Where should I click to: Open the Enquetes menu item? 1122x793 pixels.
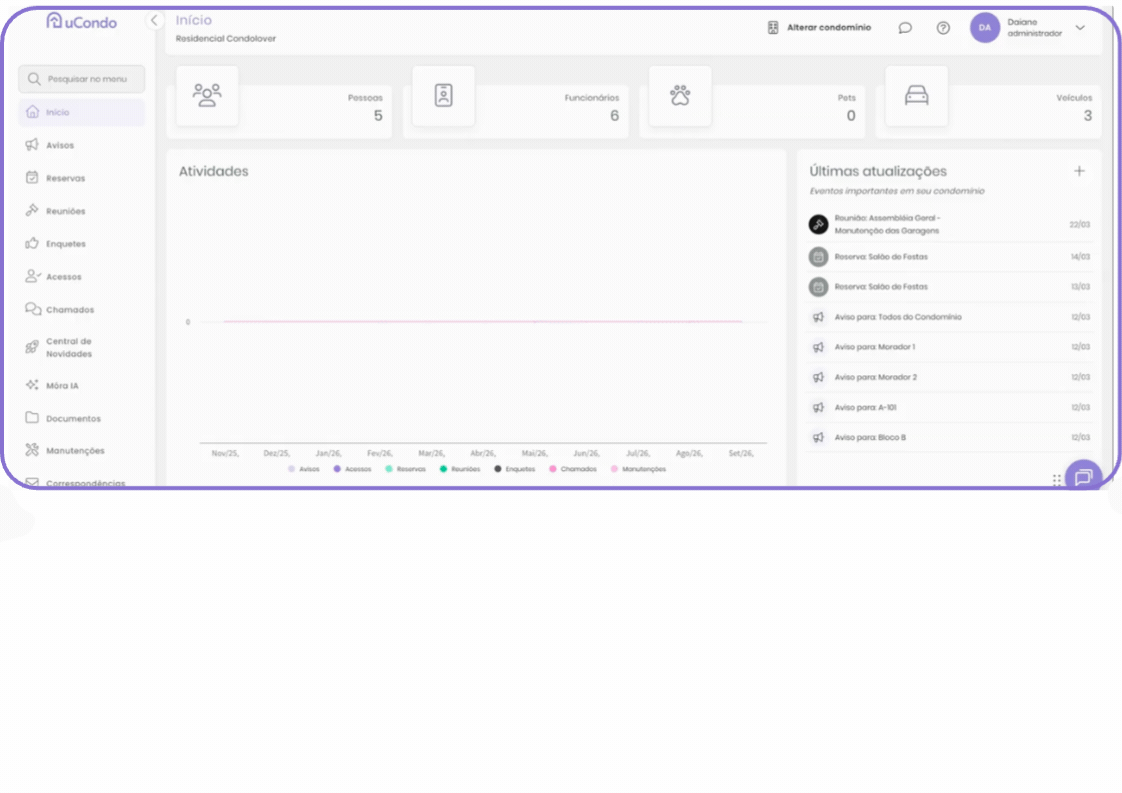(x=82, y=244)
